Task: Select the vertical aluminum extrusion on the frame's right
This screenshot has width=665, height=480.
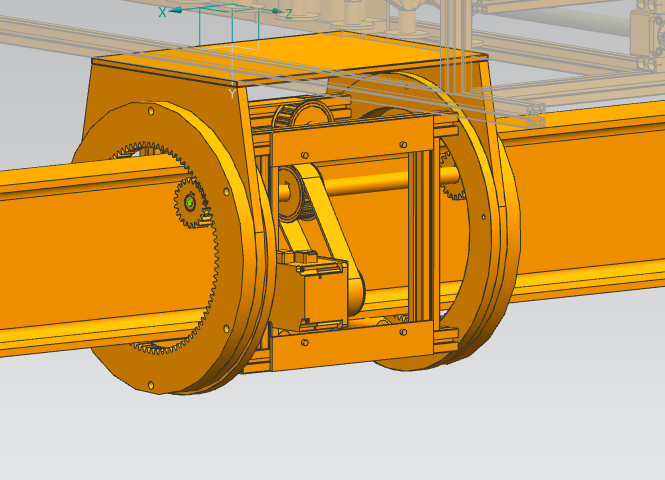Action: click(x=420, y=237)
